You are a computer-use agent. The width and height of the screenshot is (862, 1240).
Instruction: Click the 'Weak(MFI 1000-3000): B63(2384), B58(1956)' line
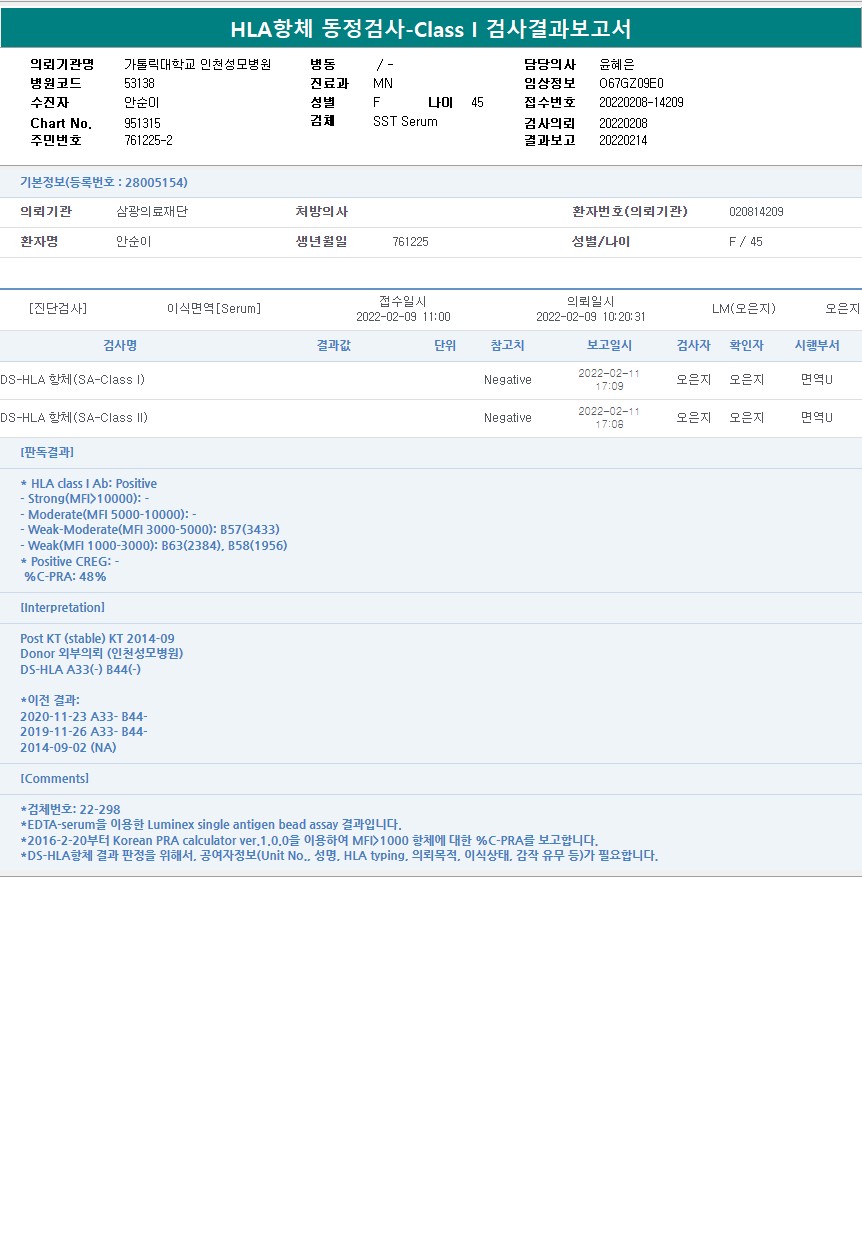154,545
